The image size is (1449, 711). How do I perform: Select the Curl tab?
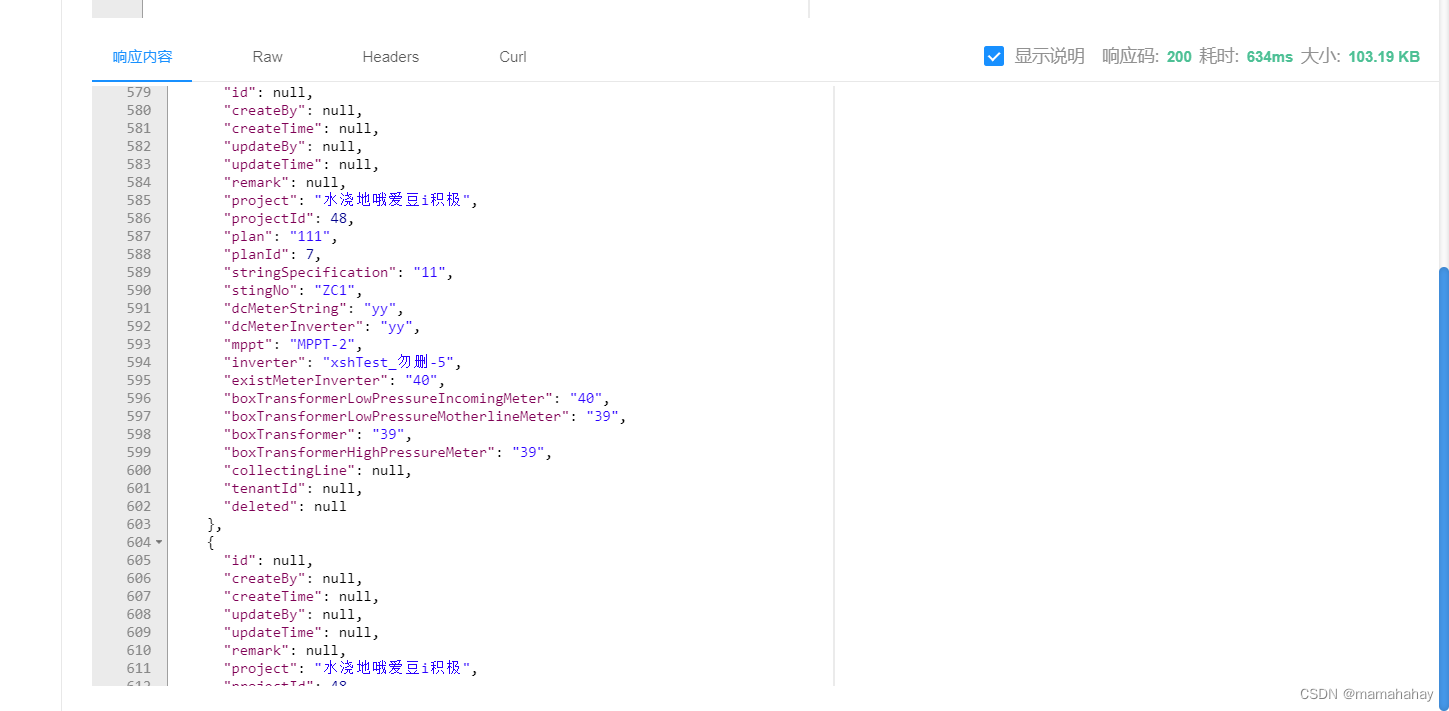coord(512,57)
